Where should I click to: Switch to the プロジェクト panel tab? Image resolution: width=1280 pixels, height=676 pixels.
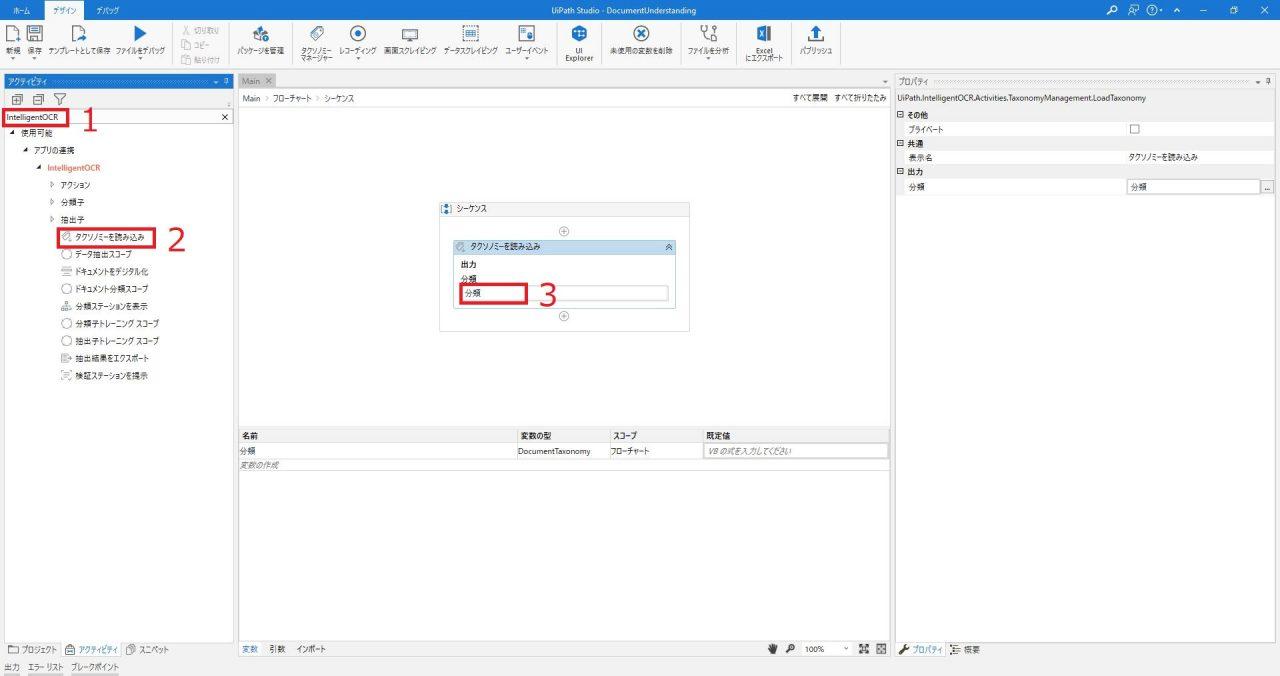(33, 649)
